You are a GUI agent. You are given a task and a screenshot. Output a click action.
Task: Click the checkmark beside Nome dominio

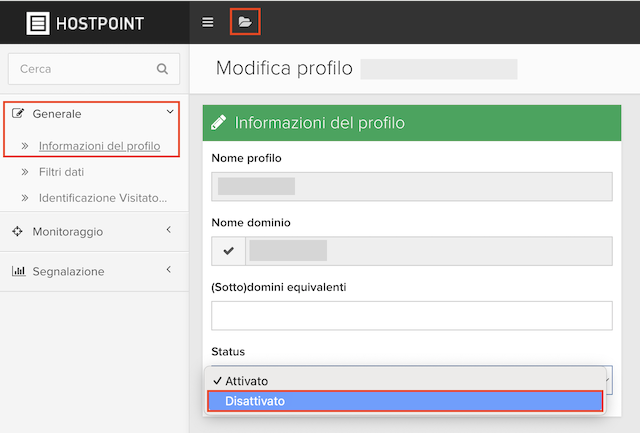point(229,251)
